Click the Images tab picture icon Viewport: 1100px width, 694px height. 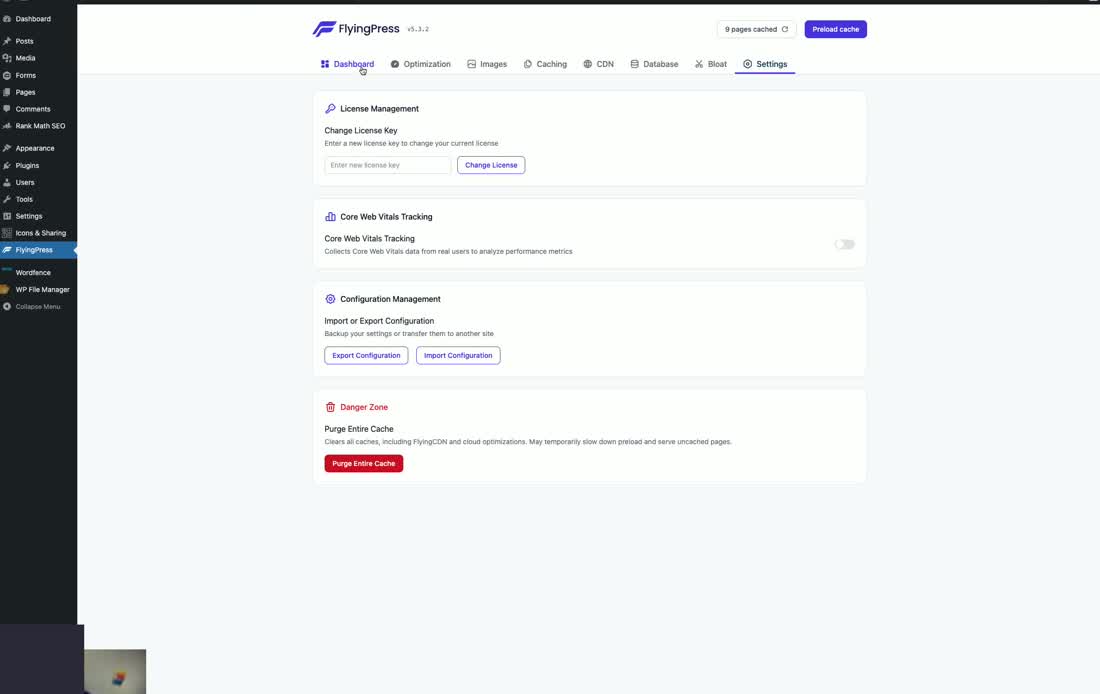(x=471, y=64)
